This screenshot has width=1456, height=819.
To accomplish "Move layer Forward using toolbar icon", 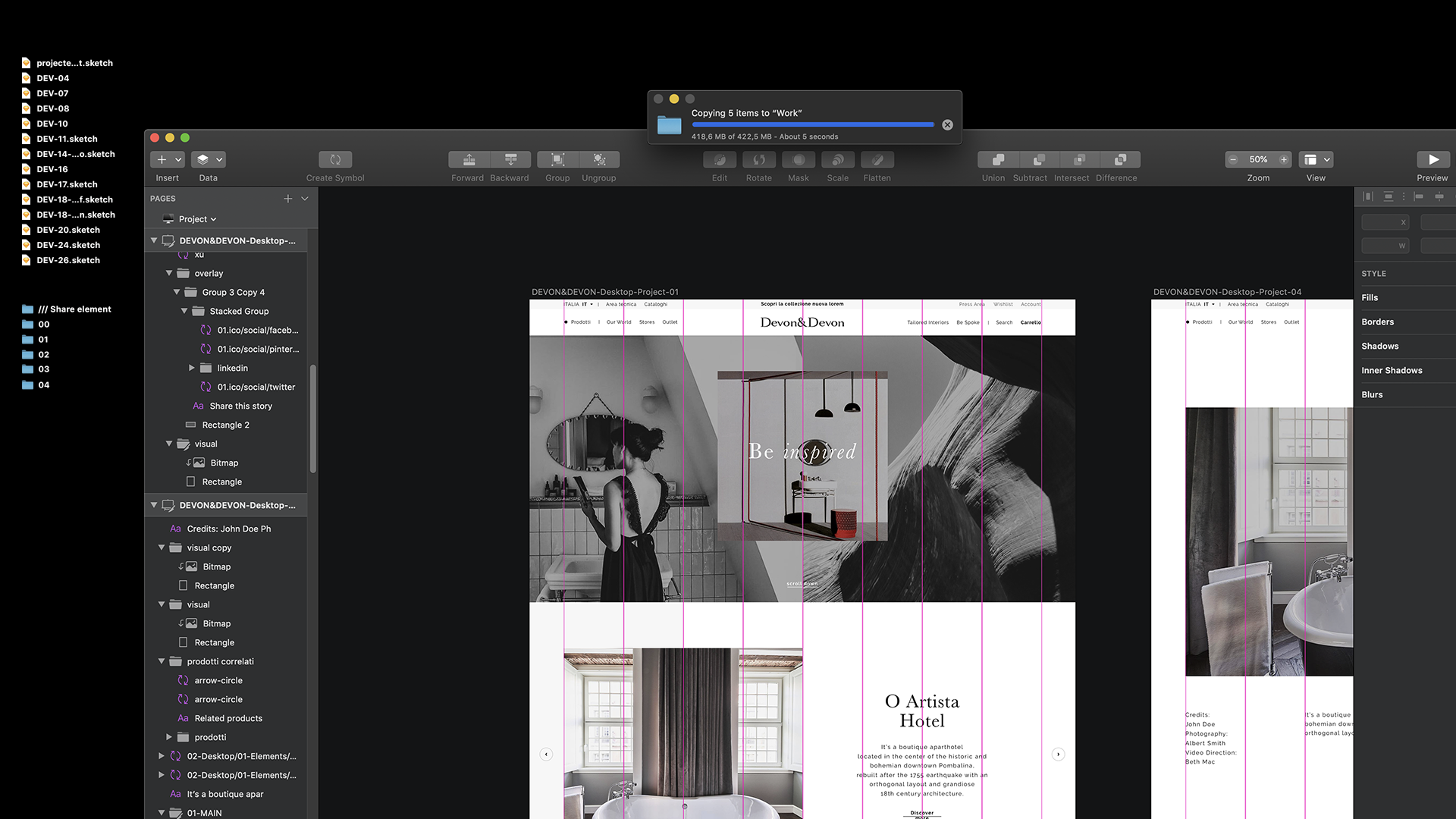I will (x=469, y=159).
